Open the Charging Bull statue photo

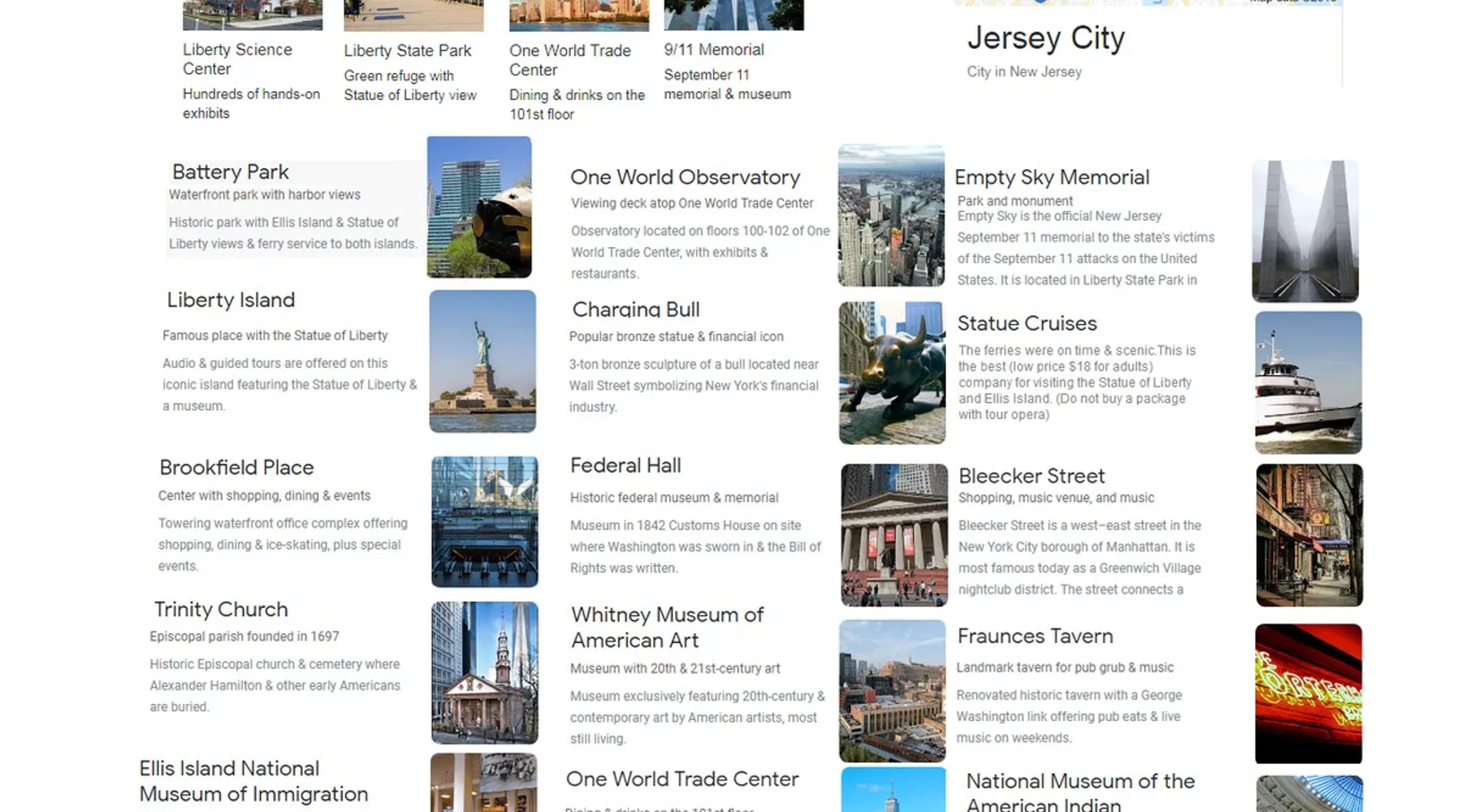(x=892, y=373)
